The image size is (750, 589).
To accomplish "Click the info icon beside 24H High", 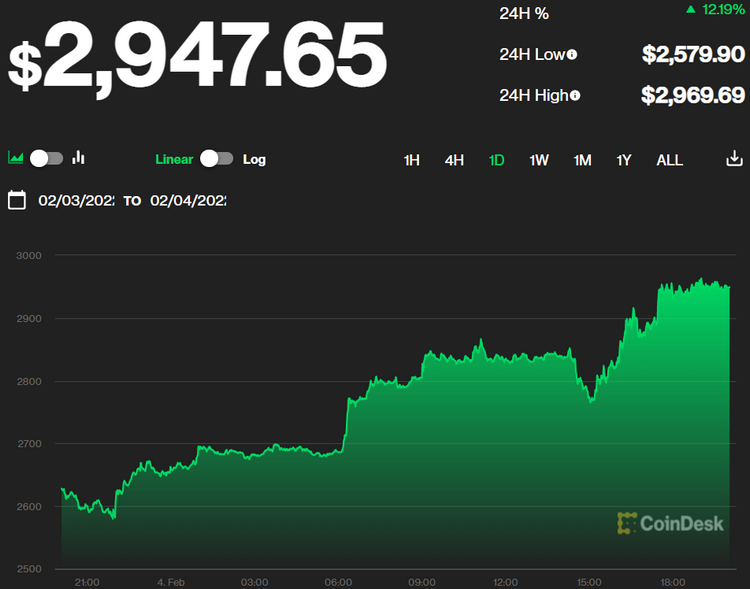I will (575, 95).
